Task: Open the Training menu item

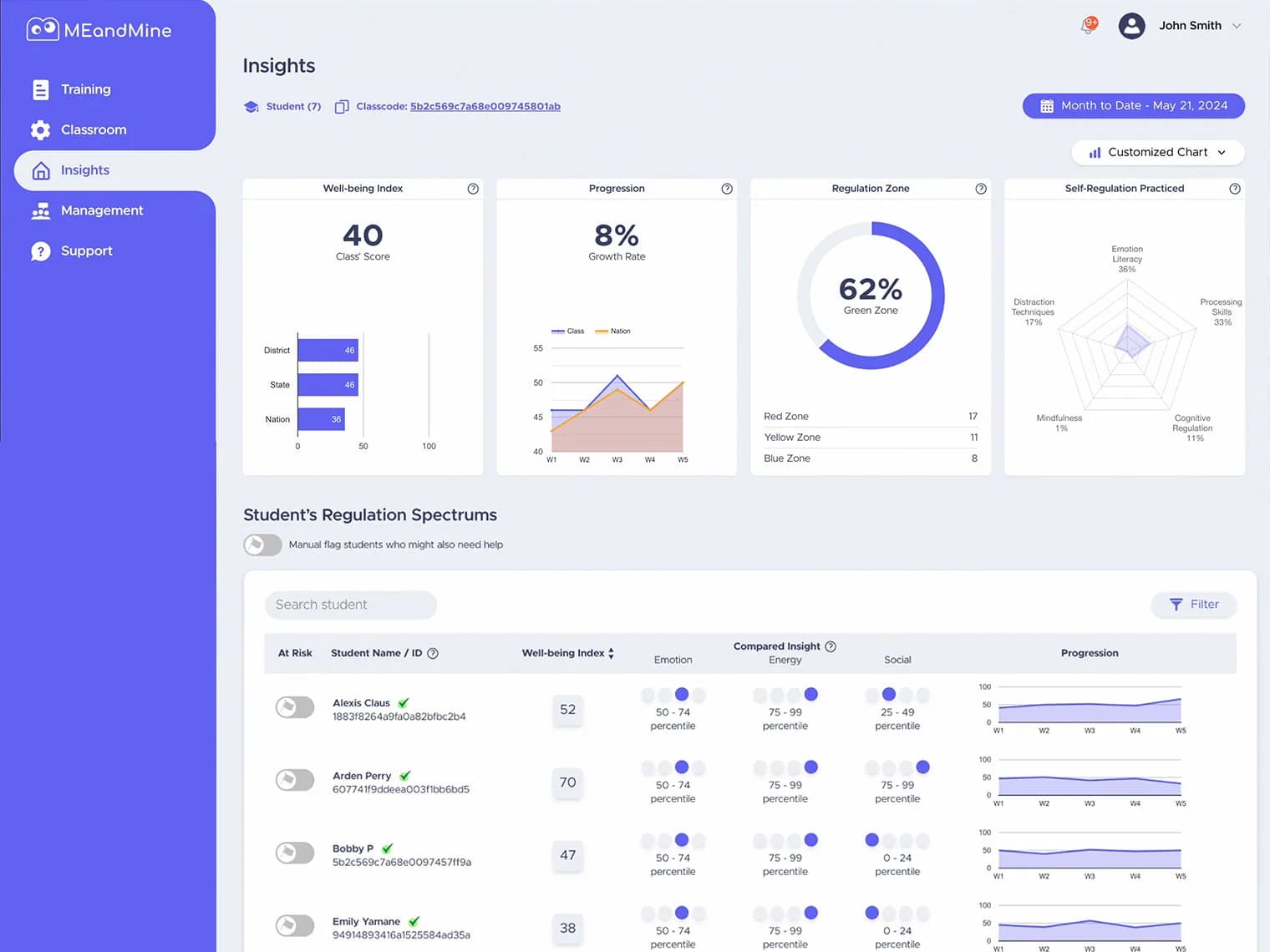Action: tap(85, 89)
